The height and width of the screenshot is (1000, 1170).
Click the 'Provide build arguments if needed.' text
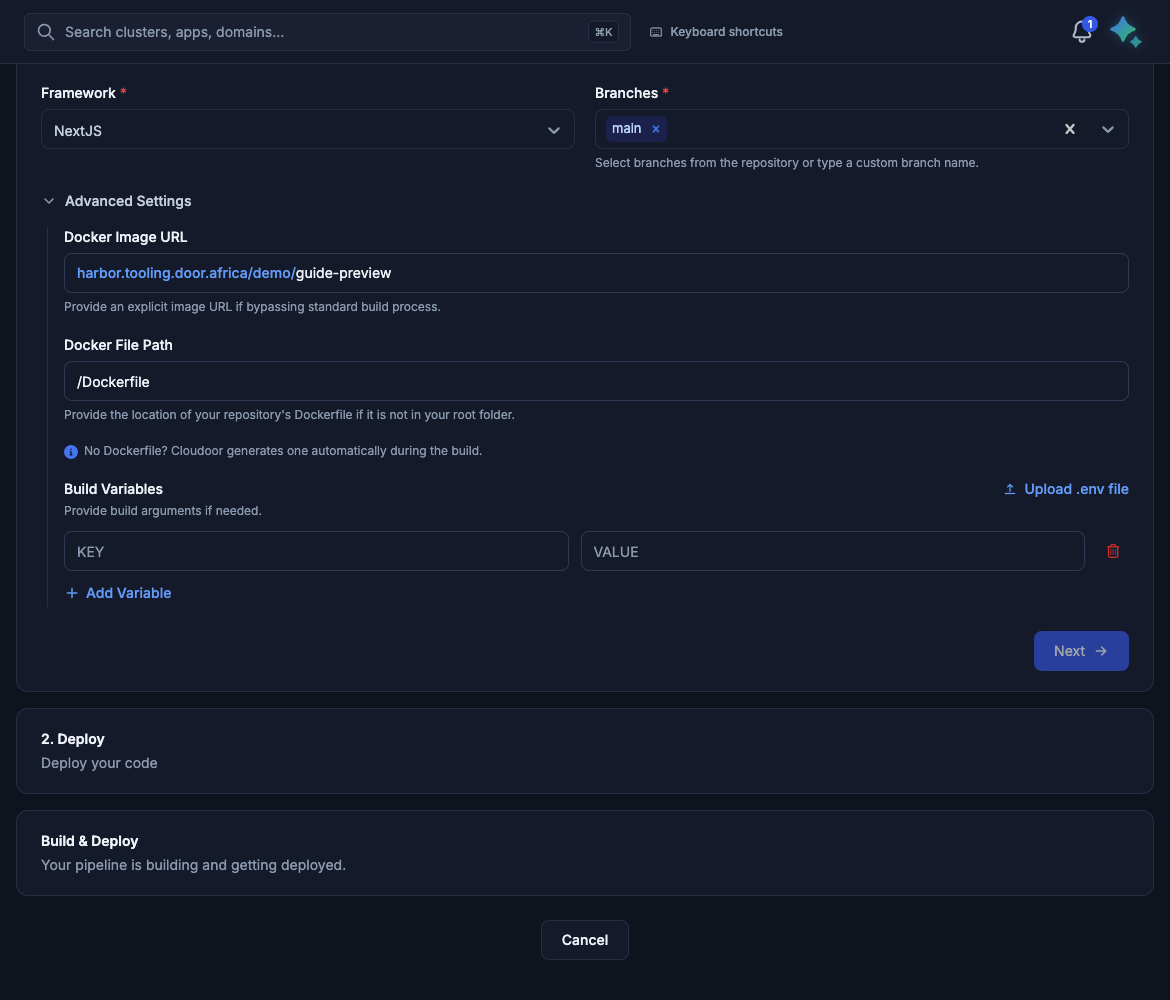click(163, 511)
